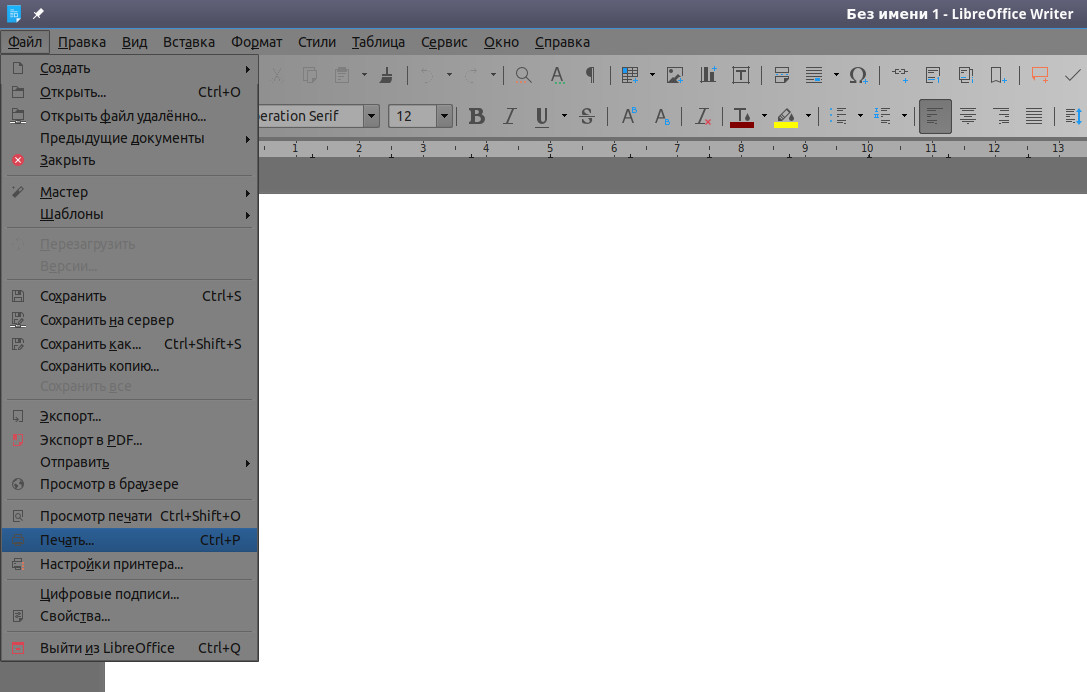Open the Вставка menu
The height and width of the screenshot is (692, 1087).
coord(189,42)
